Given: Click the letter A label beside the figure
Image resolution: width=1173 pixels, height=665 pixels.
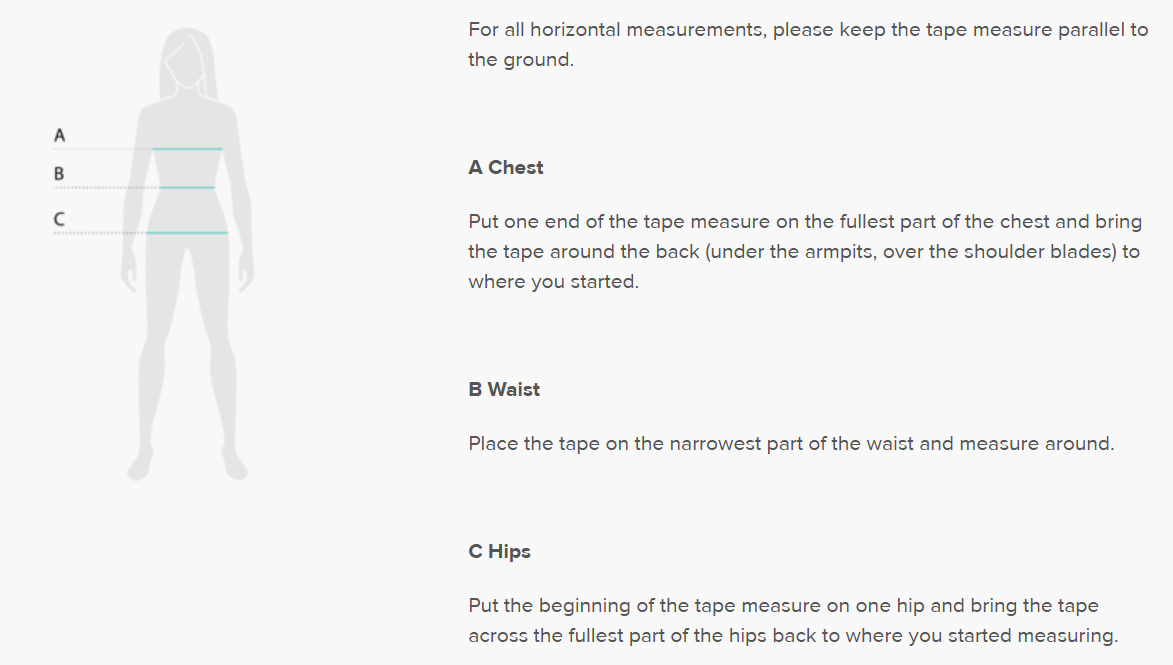Looking at the screenshot, I should [x=60, y=134].
